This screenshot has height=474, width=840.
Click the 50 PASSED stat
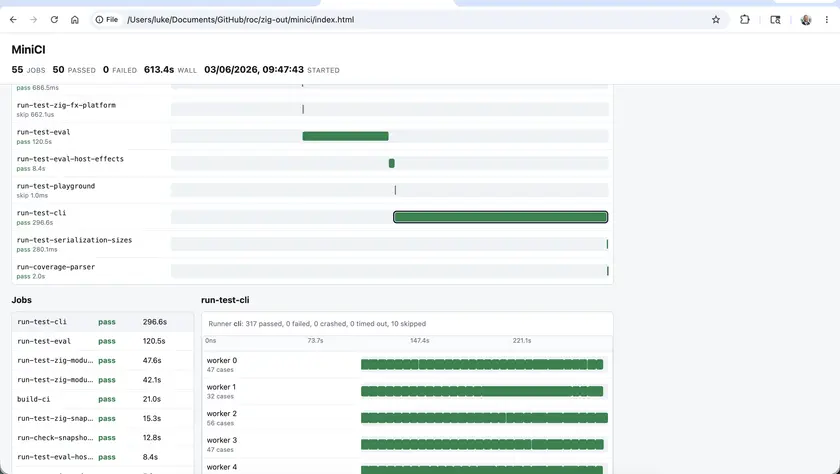point(74,70)
